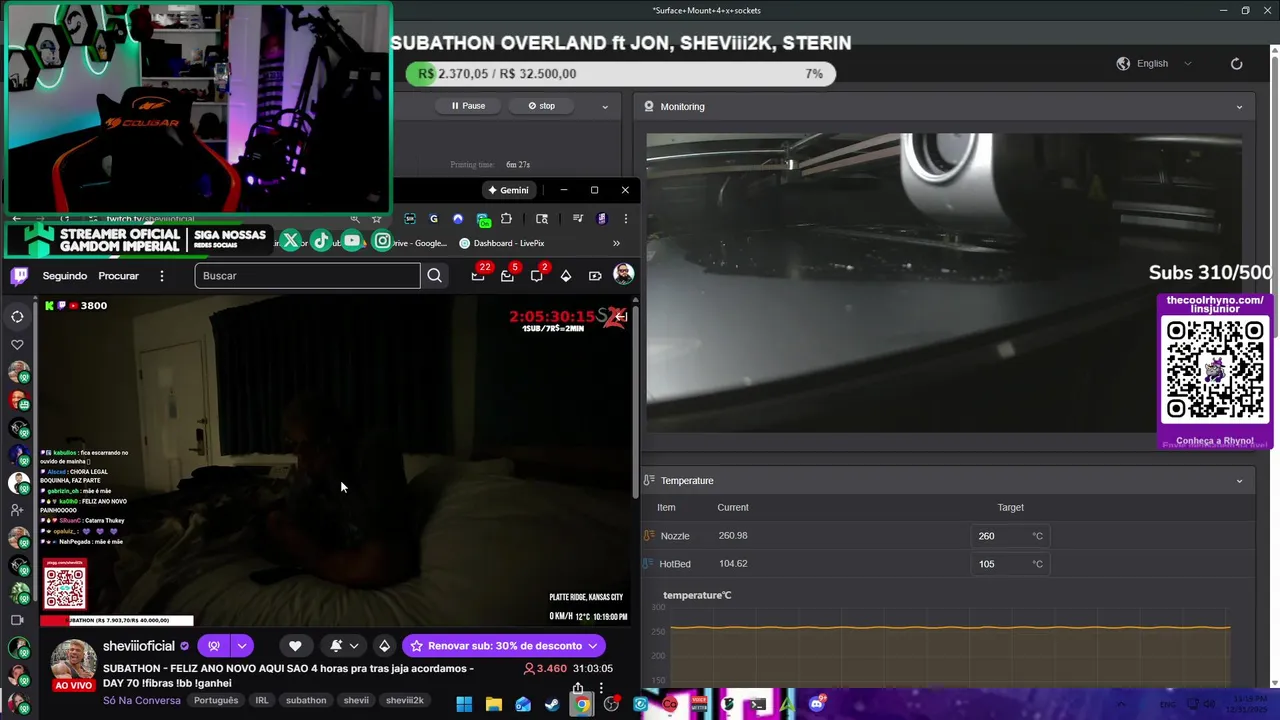Open Chrome three-dot menu
Viewport: 1280px width, 720px height.
pos(625,219)
